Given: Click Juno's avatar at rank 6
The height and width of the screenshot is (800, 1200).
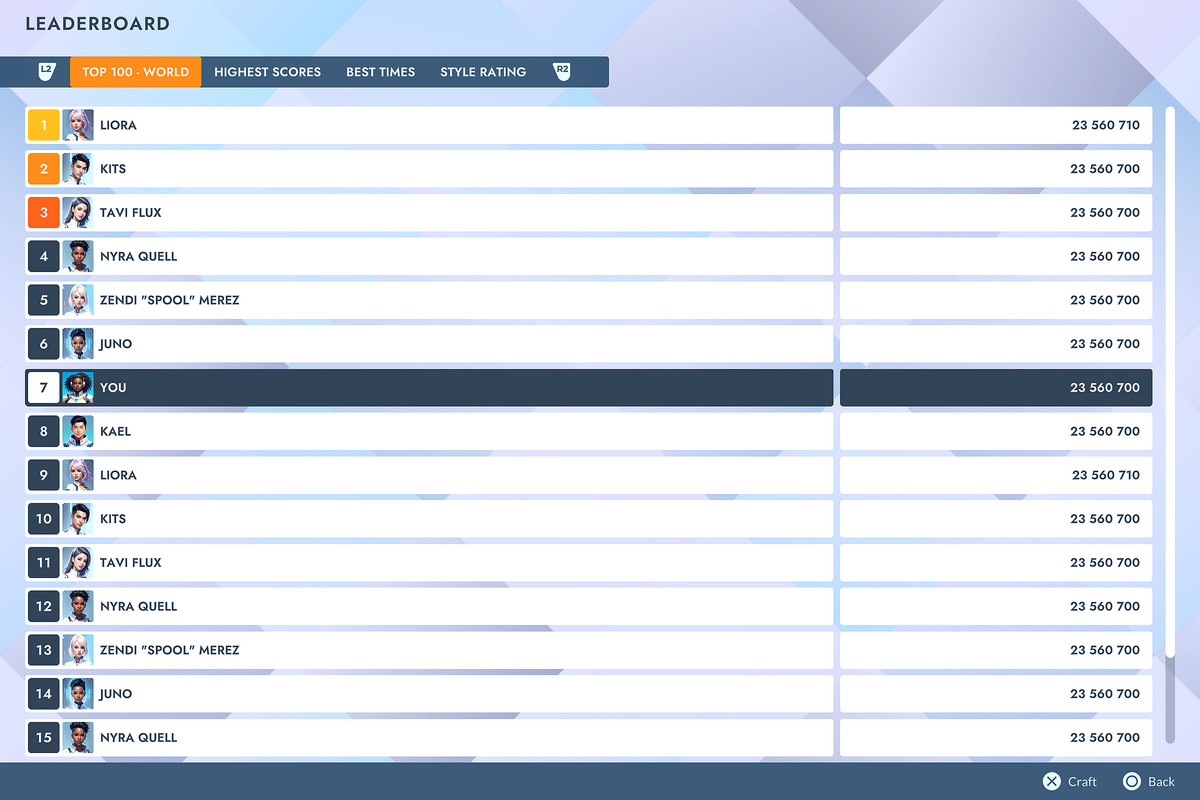Looking at the screenshot, I should tap(78, 343).
